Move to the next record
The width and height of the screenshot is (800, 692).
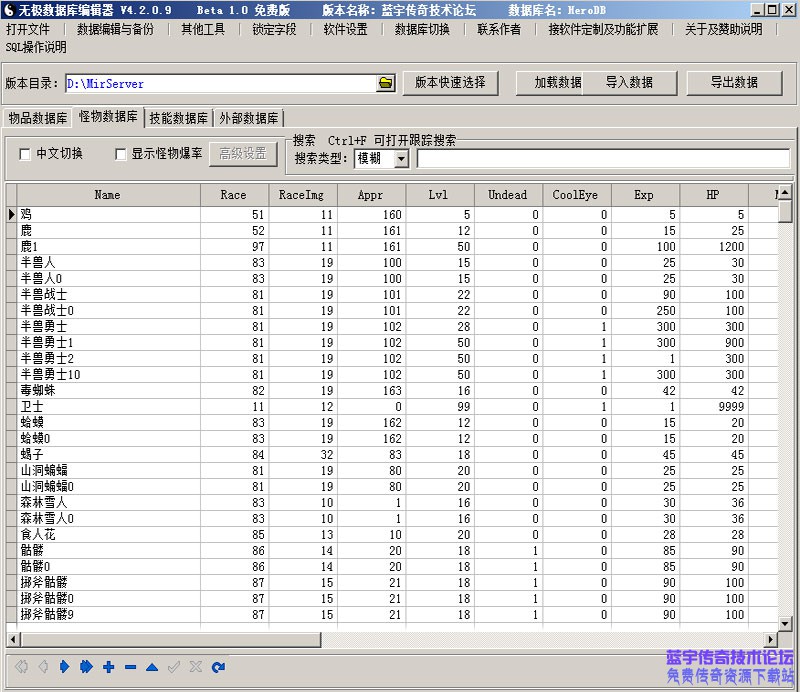(64, 668)
